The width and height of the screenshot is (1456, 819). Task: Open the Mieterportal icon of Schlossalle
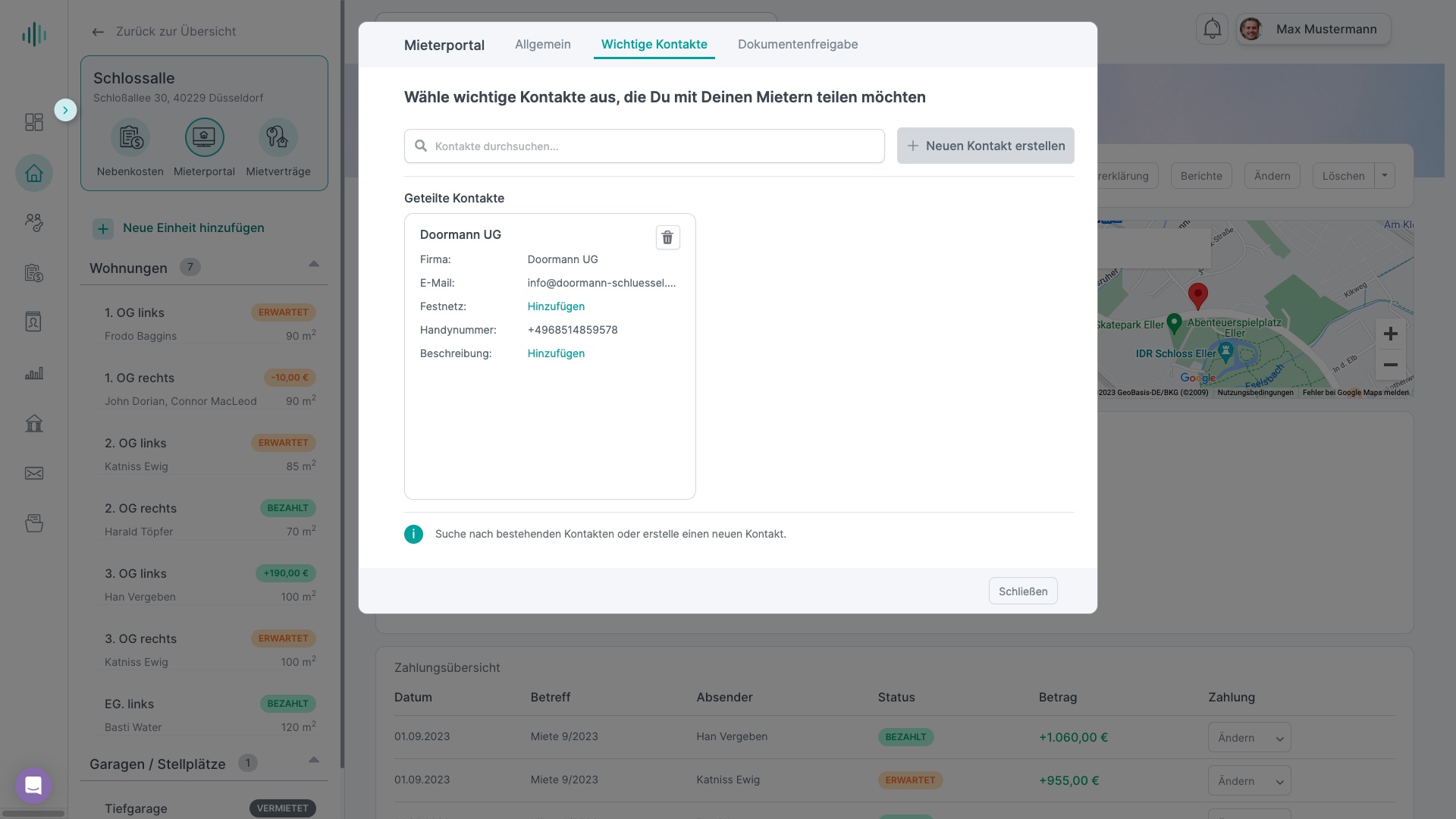[205, 138]
